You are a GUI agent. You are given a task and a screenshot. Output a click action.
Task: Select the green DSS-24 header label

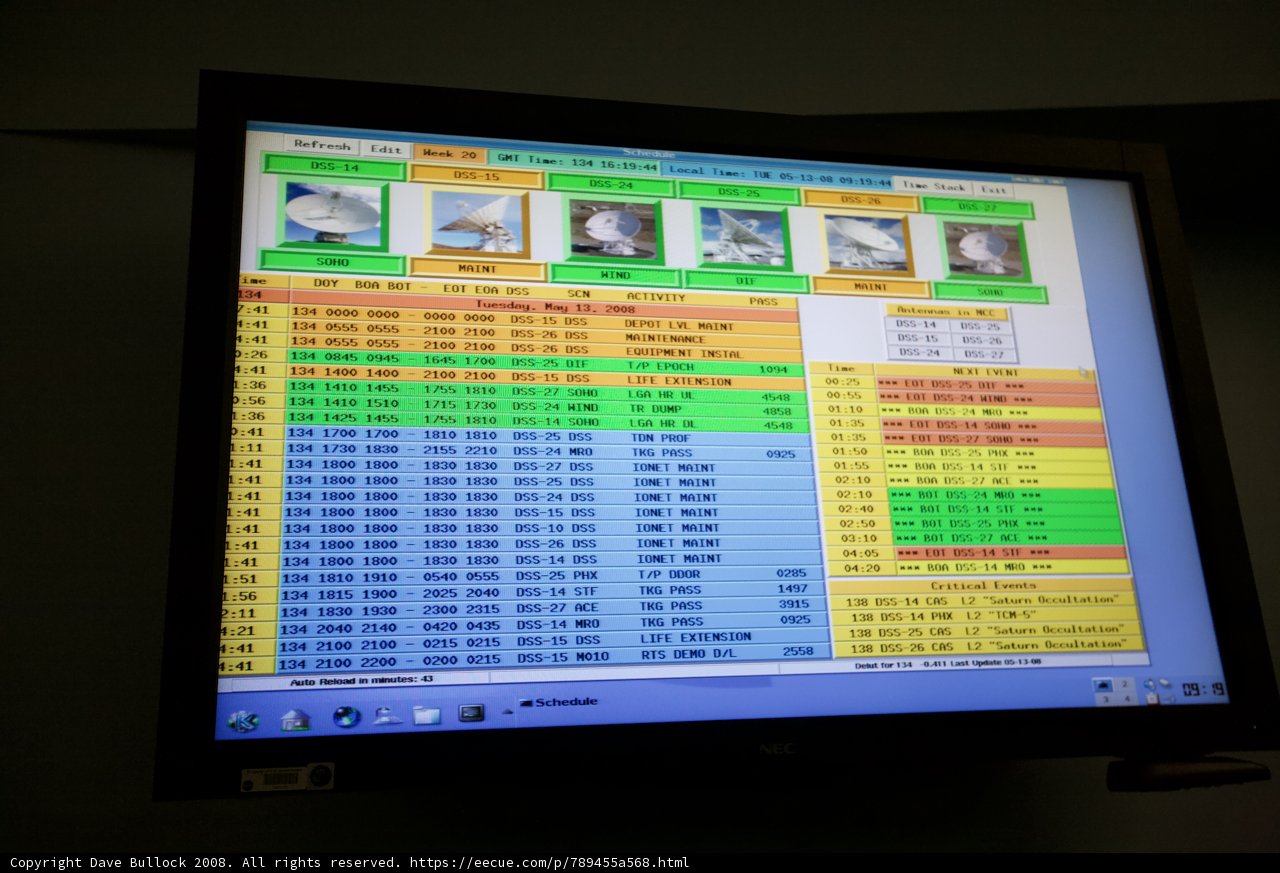pos(611,184)
